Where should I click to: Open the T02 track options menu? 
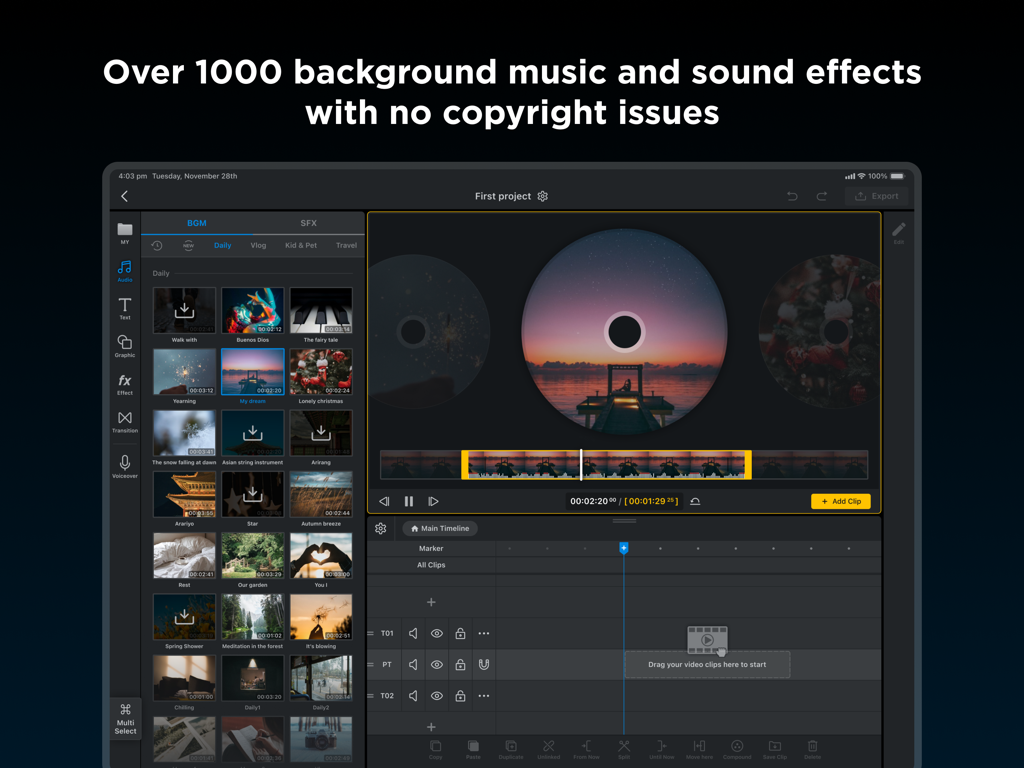(483, 695)
